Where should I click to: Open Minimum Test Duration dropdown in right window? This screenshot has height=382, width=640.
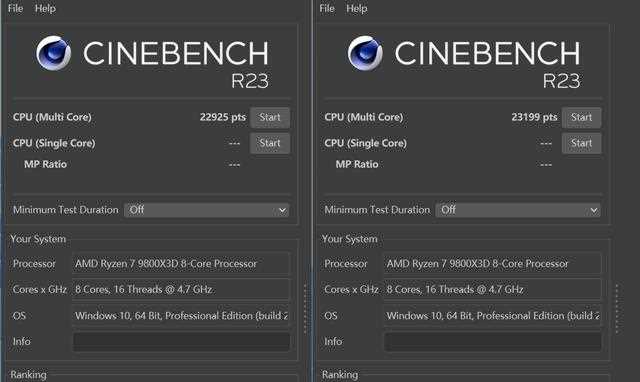tap(518, 210)
